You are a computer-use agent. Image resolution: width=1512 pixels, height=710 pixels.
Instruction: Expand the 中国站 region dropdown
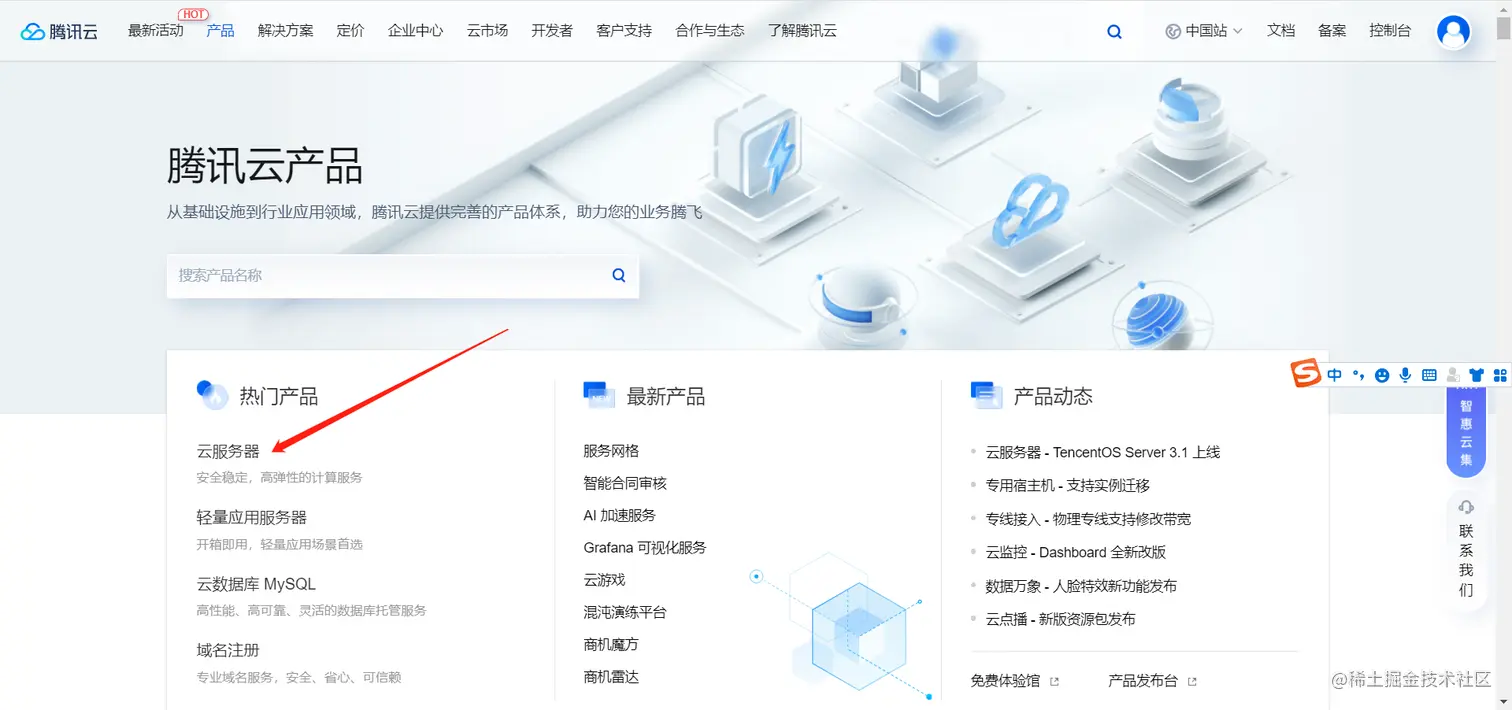(1204, 31)
